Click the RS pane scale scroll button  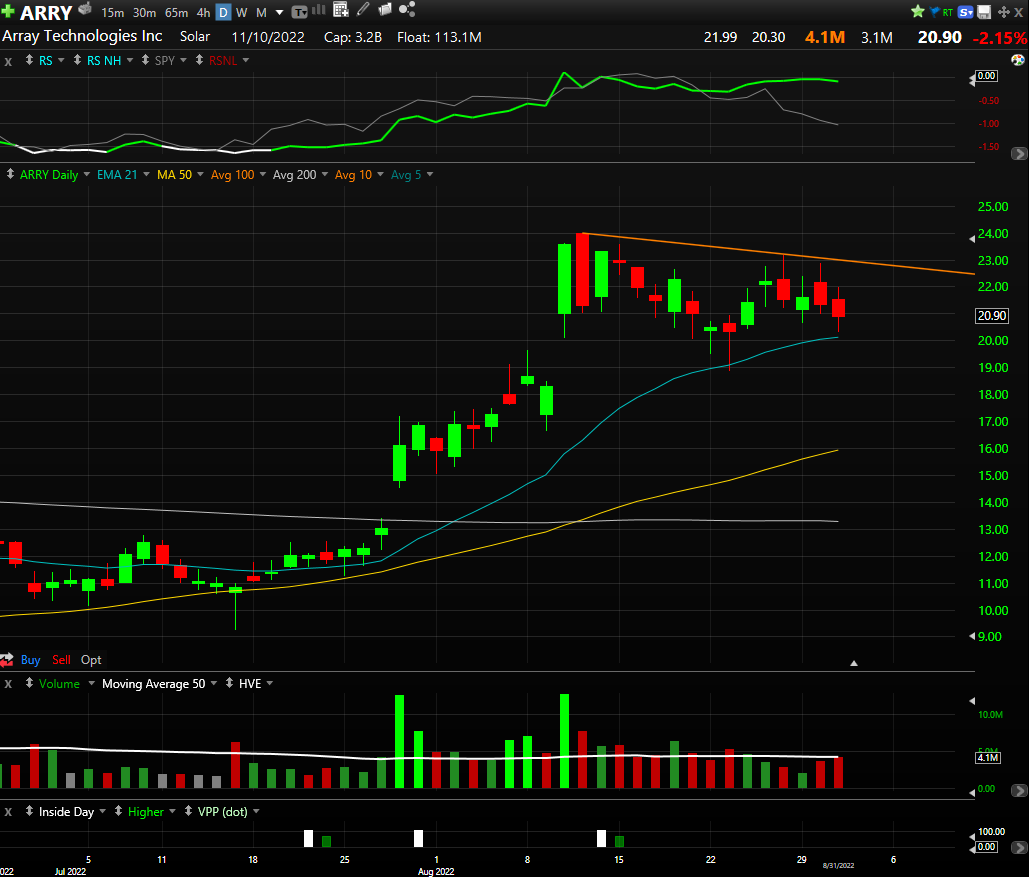tap(1019, 154)
